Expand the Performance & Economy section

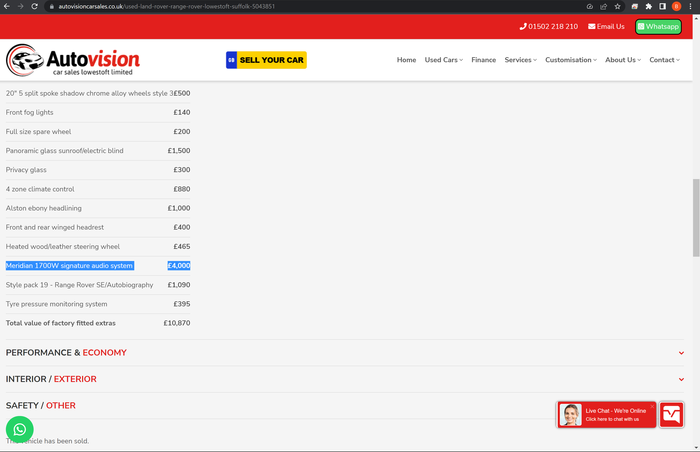(x=345, y=353)
